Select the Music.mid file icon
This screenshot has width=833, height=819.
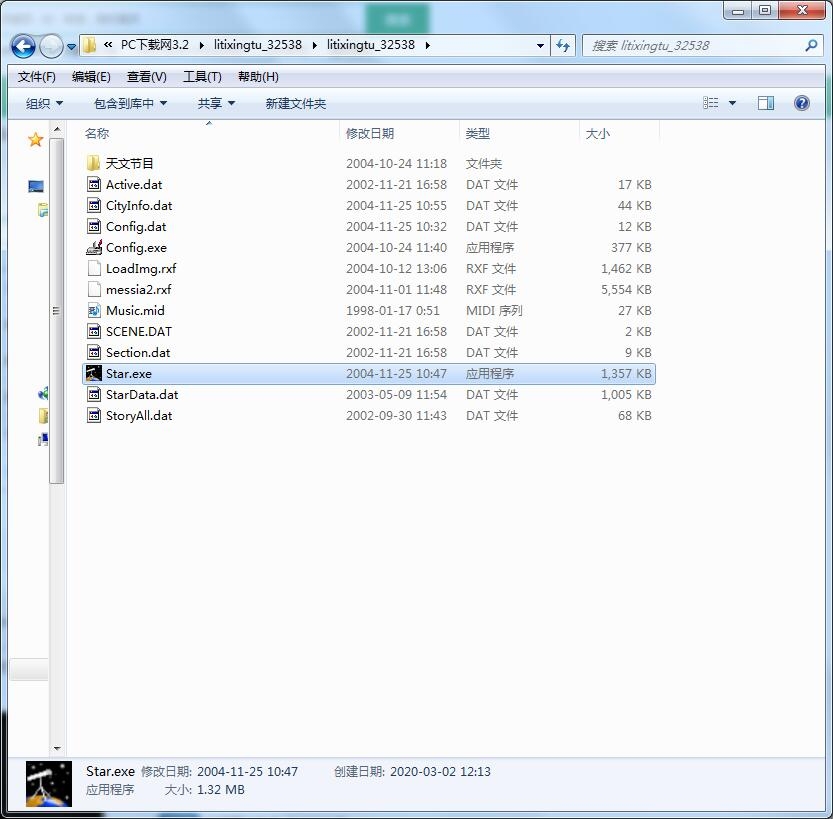click(x=94, y=310)
